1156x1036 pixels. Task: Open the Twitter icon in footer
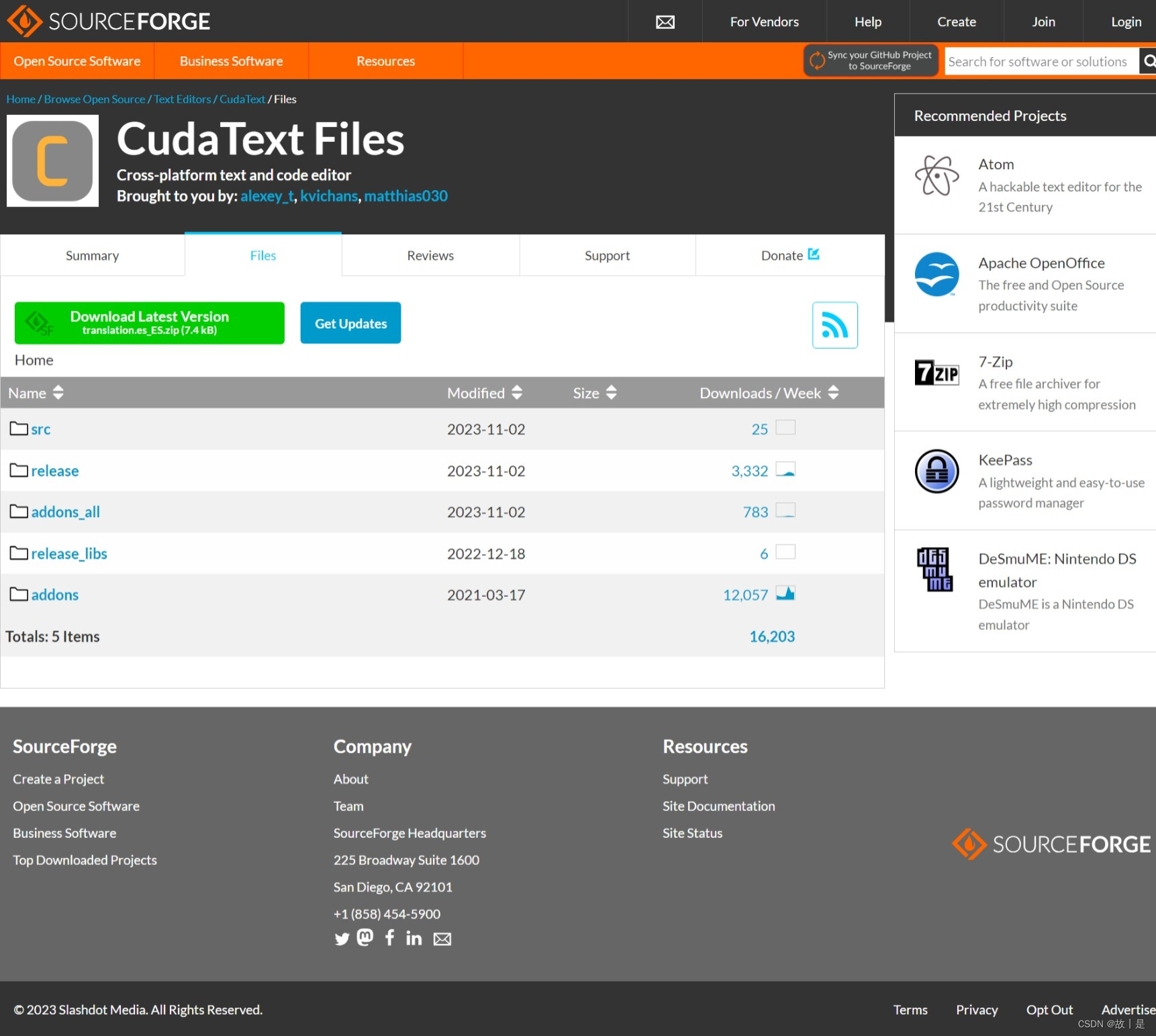point(342,939)
